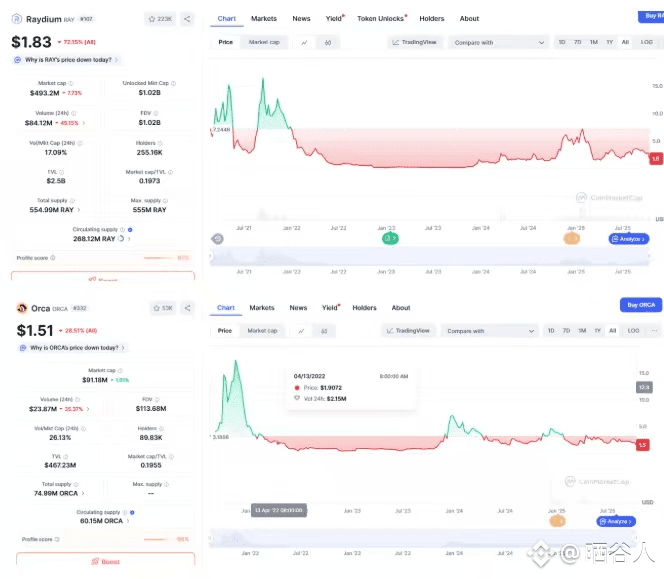664x579 pixels.
Task: Open the green event marker near Jan '23
Action: (x=390, y=238)
